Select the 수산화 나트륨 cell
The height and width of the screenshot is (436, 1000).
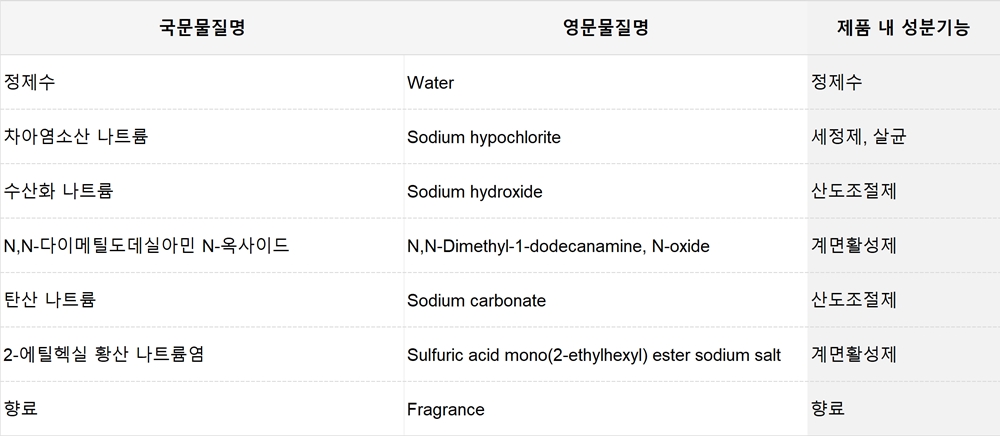(202, 191)
